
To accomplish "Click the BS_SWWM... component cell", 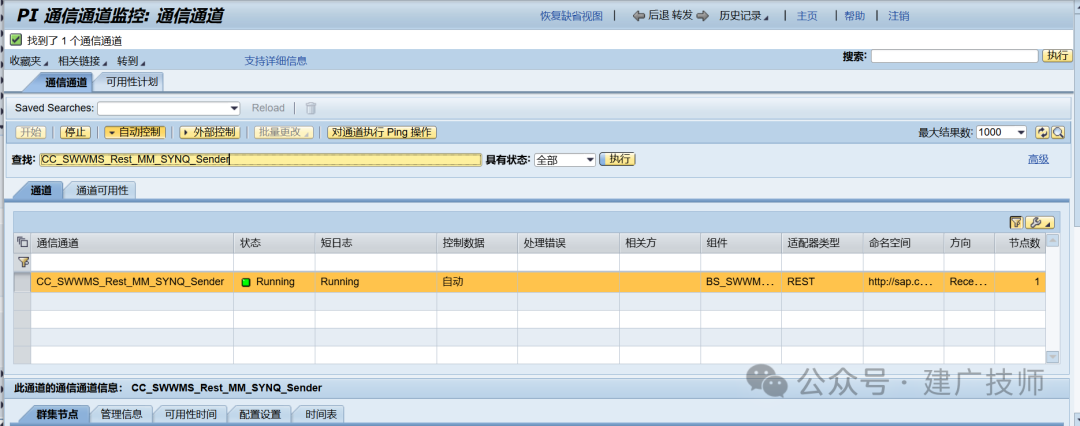I will click(741, 282).
